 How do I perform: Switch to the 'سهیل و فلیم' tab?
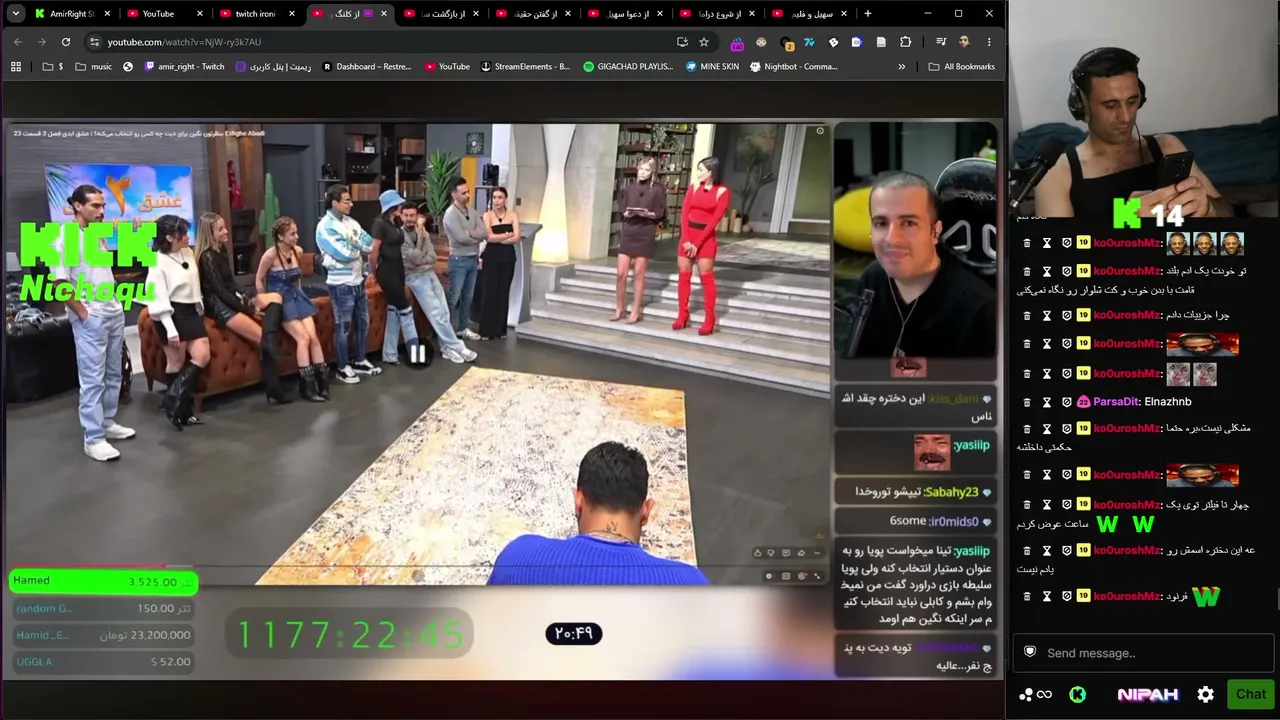(x=809, y=14)
